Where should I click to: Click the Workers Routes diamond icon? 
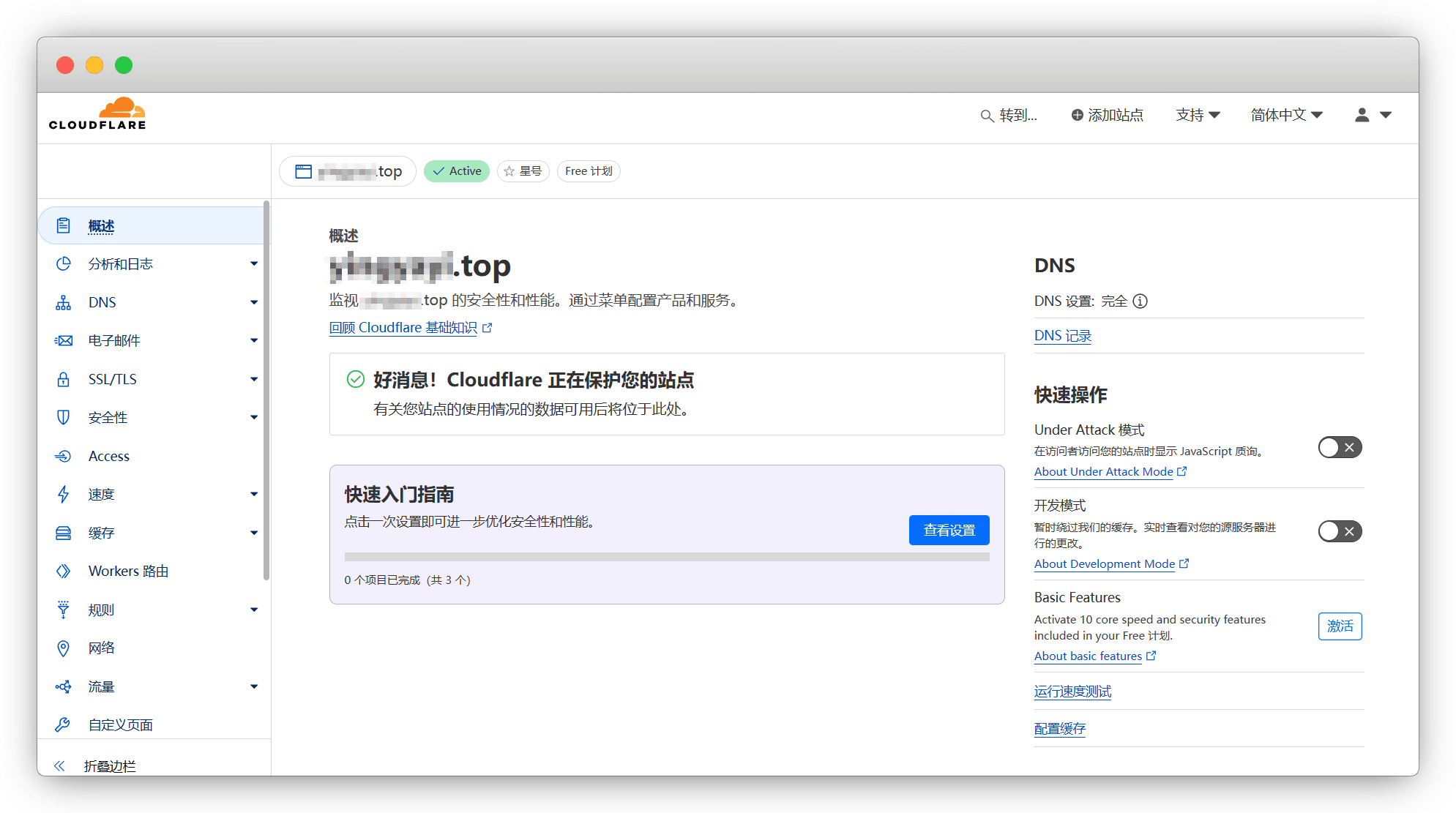point(64,571)
